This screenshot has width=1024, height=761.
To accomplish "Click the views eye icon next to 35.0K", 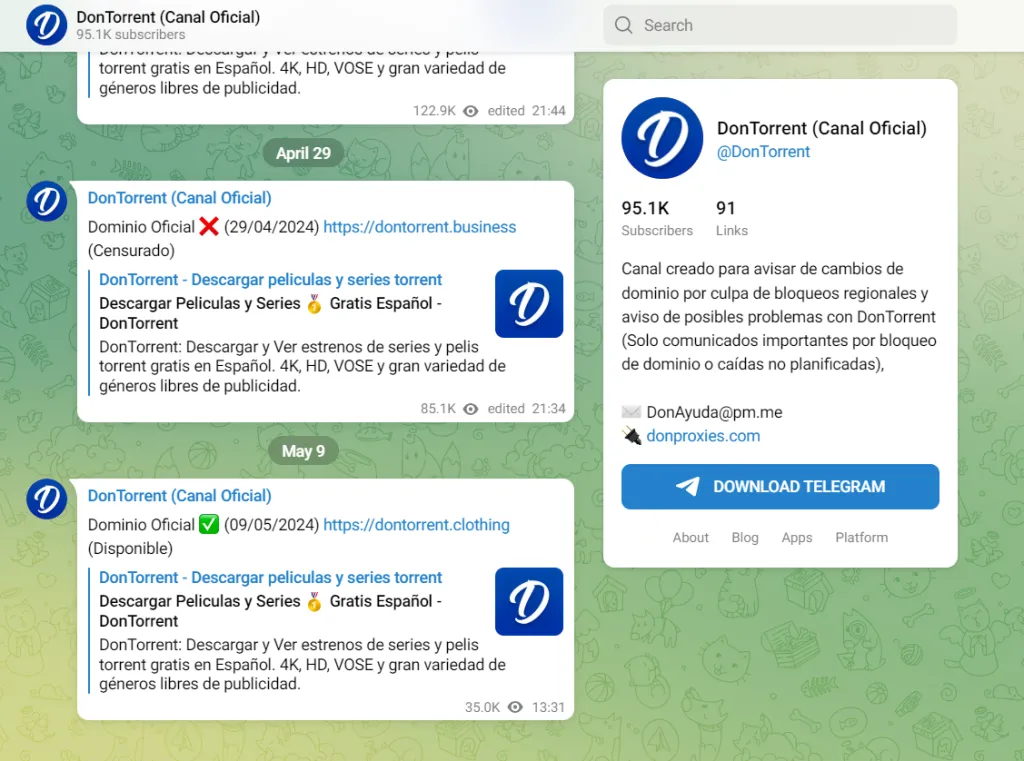I will click(x=515, y=707).
